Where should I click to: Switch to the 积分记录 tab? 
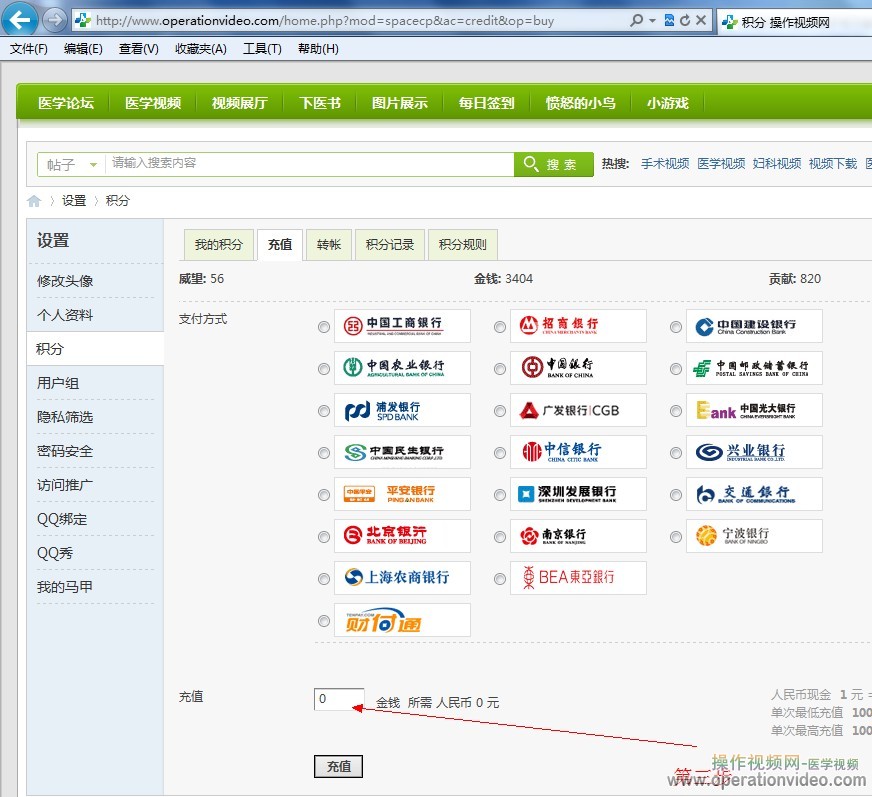coord(390,245)
